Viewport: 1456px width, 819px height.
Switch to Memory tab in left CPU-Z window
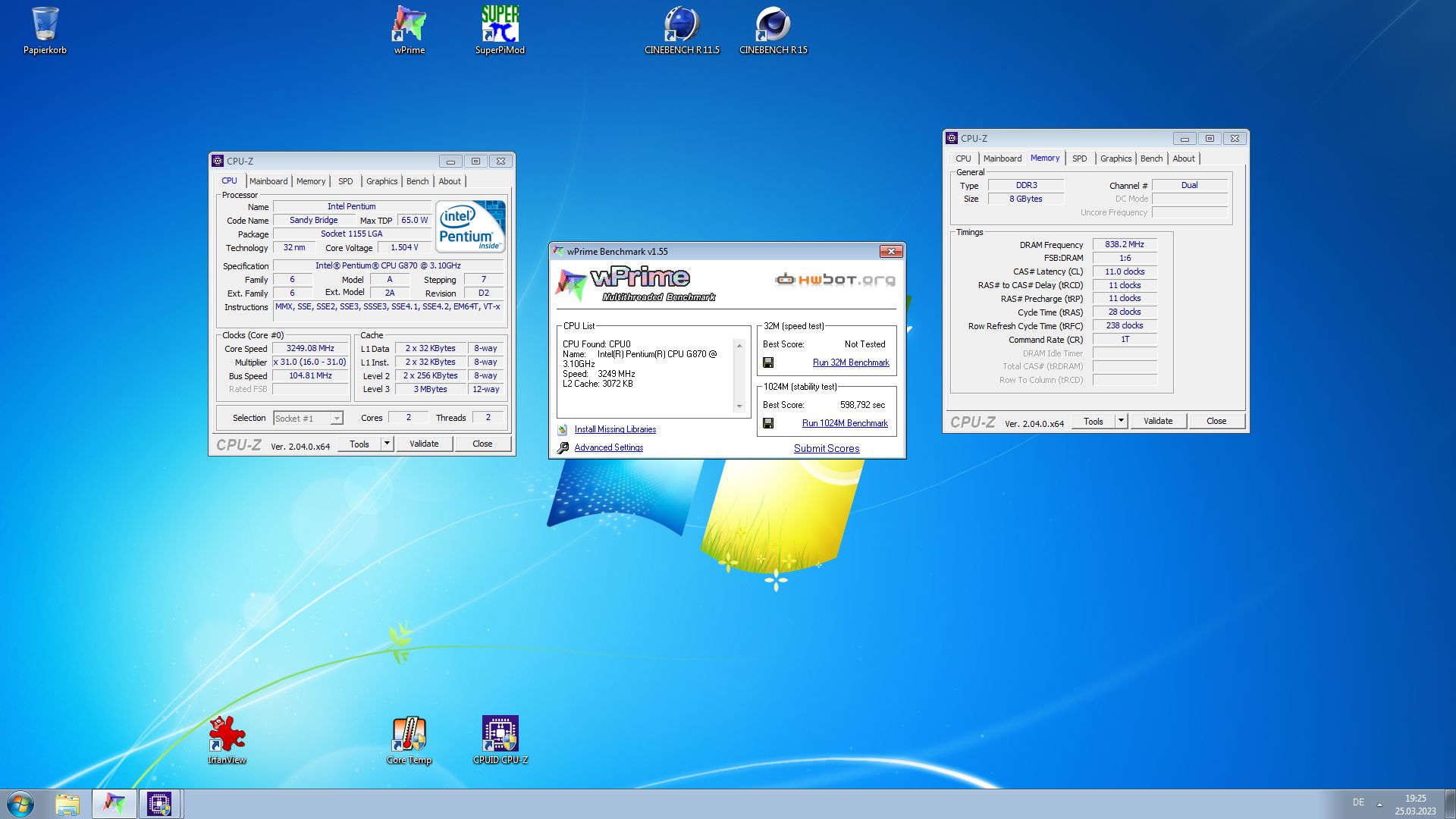pyautogui.click(x=311, y=181)
